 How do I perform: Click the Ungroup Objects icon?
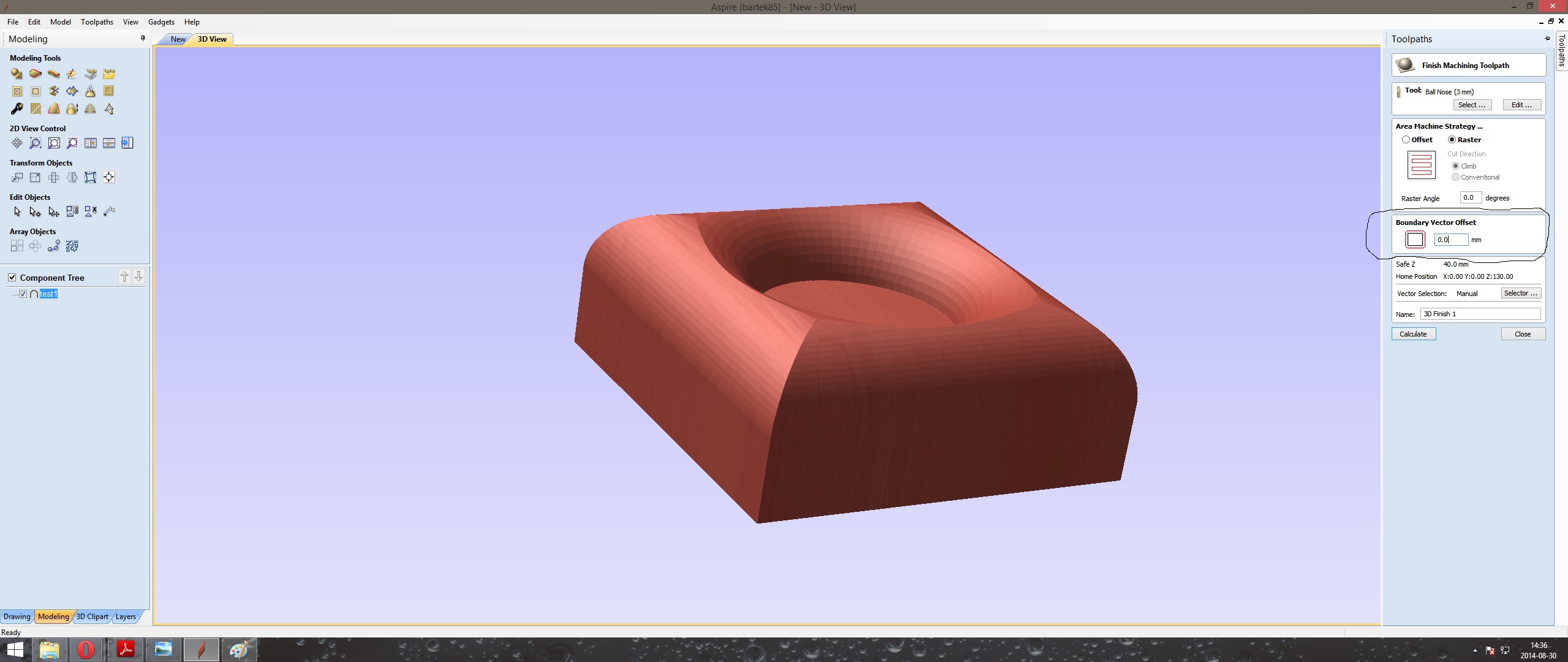click(x=90, y=211)
